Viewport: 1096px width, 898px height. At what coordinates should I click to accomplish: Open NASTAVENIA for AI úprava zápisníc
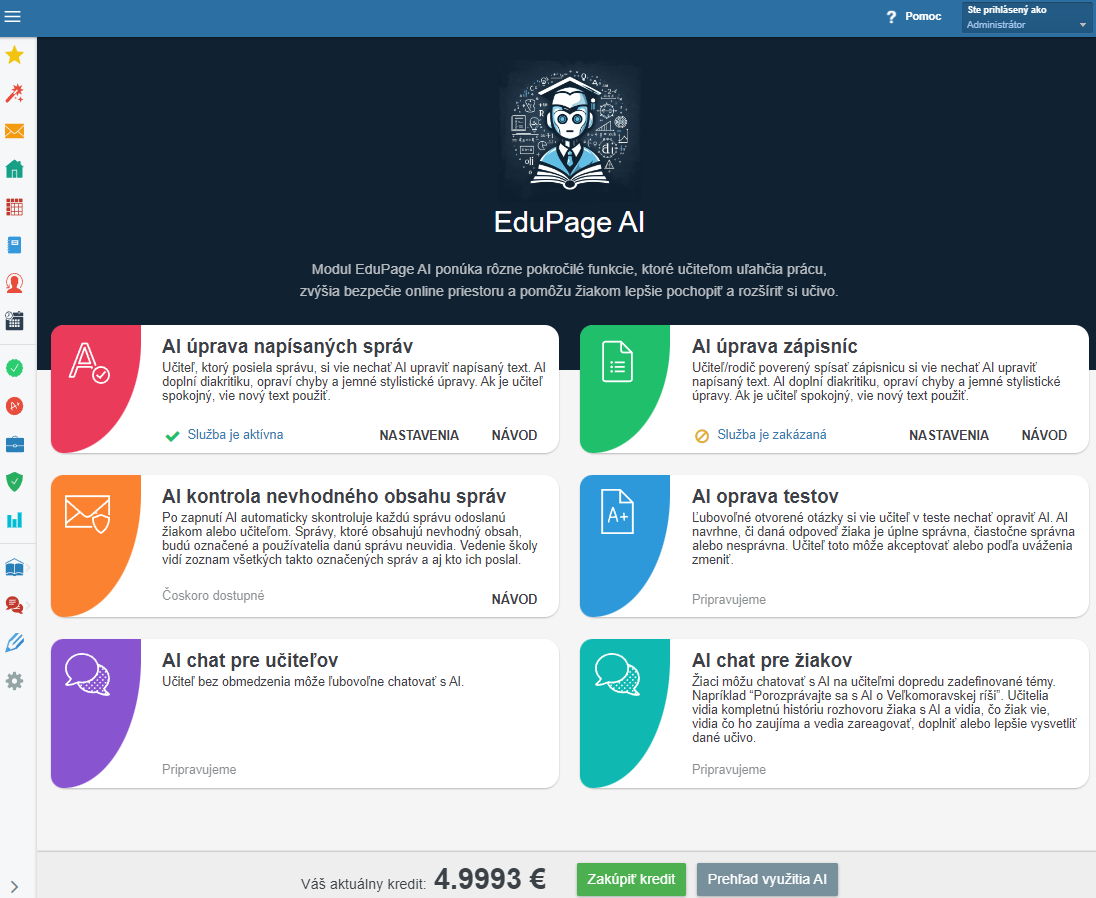click(x=949, y=435)
